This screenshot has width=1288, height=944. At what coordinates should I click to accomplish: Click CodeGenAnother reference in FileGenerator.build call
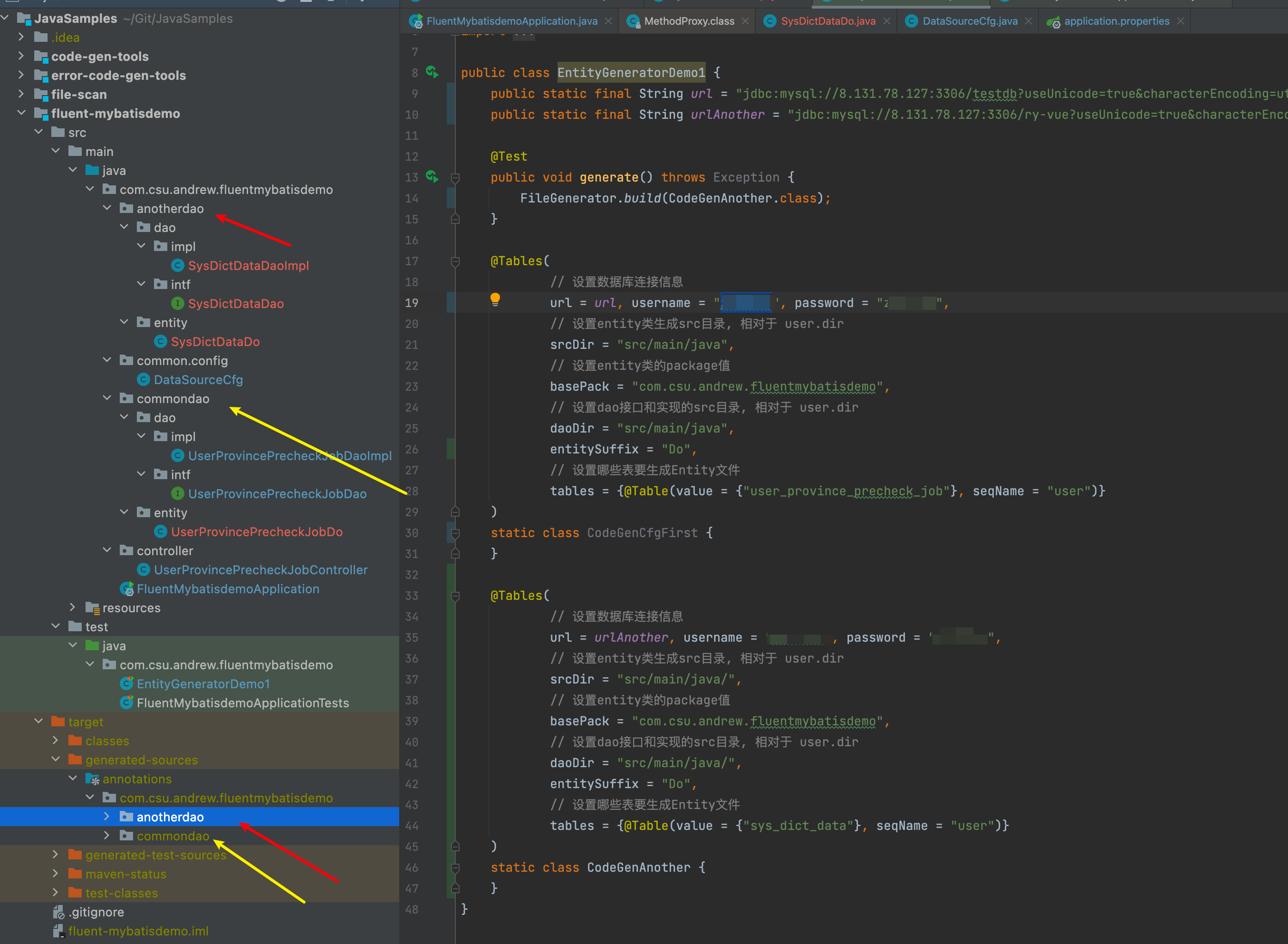click(x=720, y=198)
